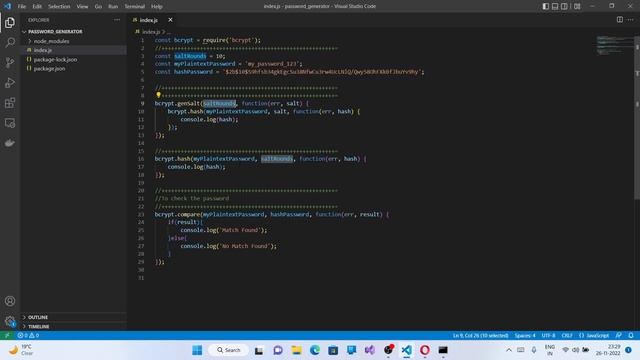The image size is (640, 360).
Task: Open the Source Control view
Action: coord(10,62)
